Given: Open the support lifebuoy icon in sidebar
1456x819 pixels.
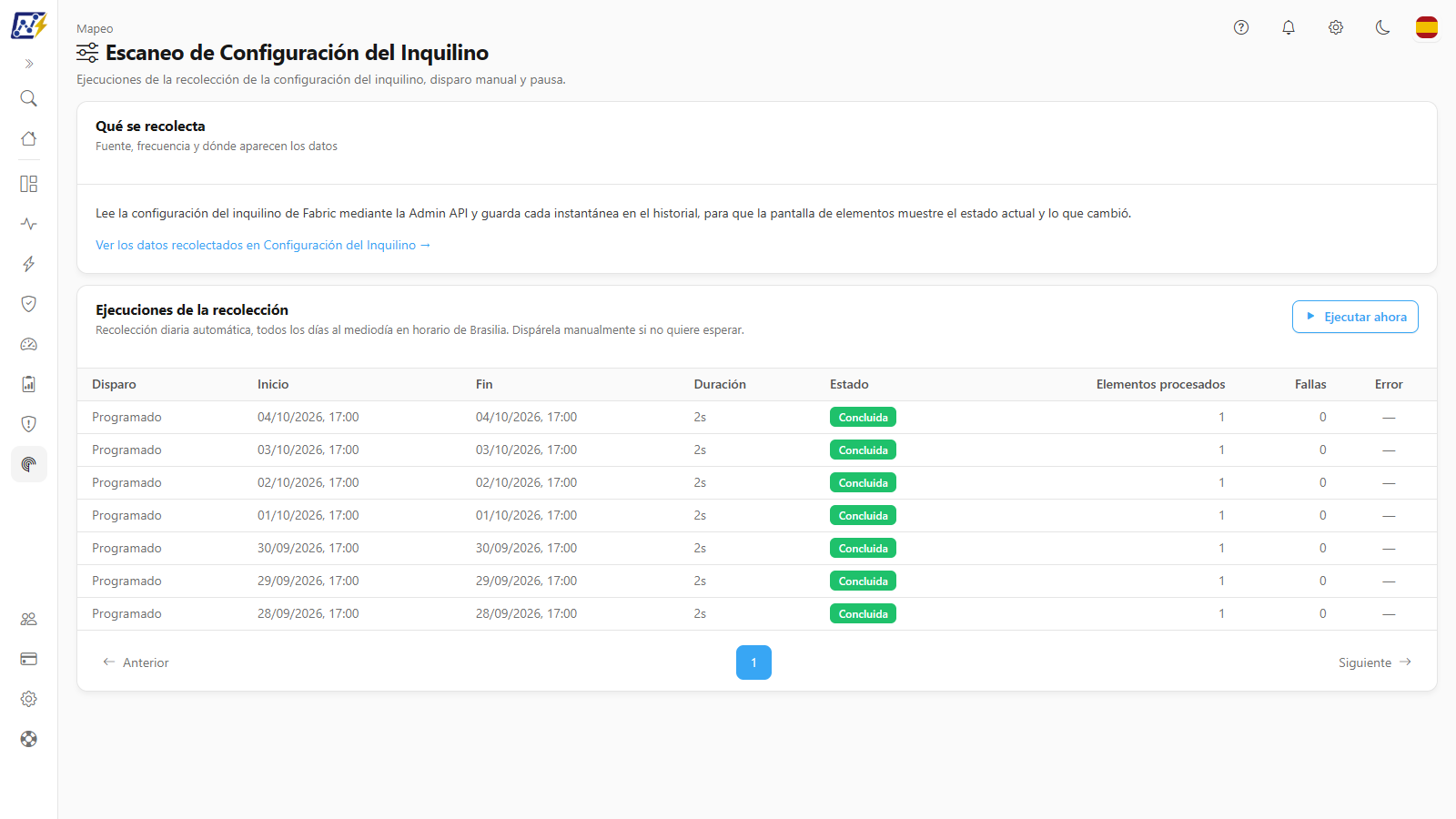Looking at the screenshot, I should click(x=29, y=739).
